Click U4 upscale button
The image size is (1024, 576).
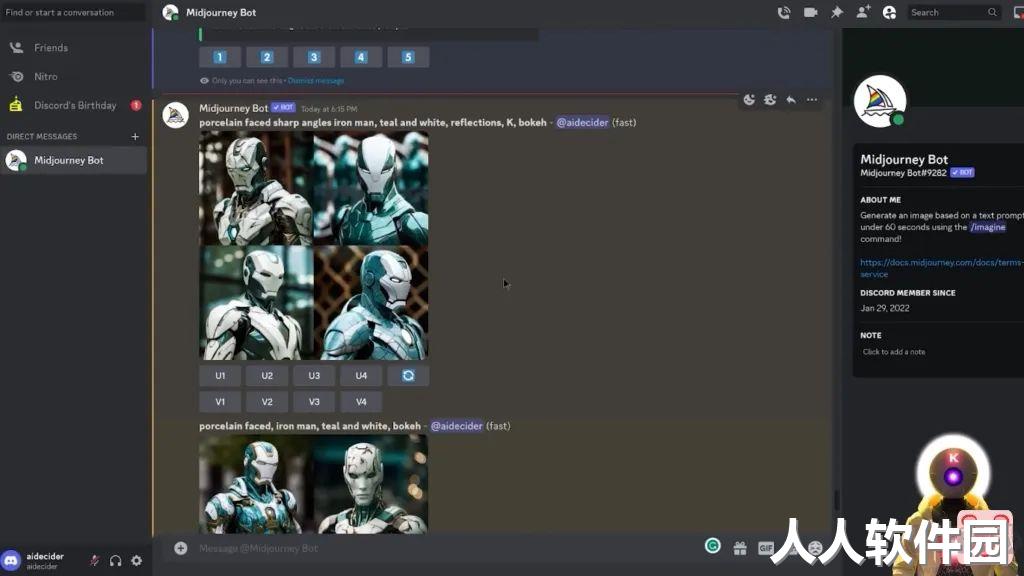click(x=361, y=376)
